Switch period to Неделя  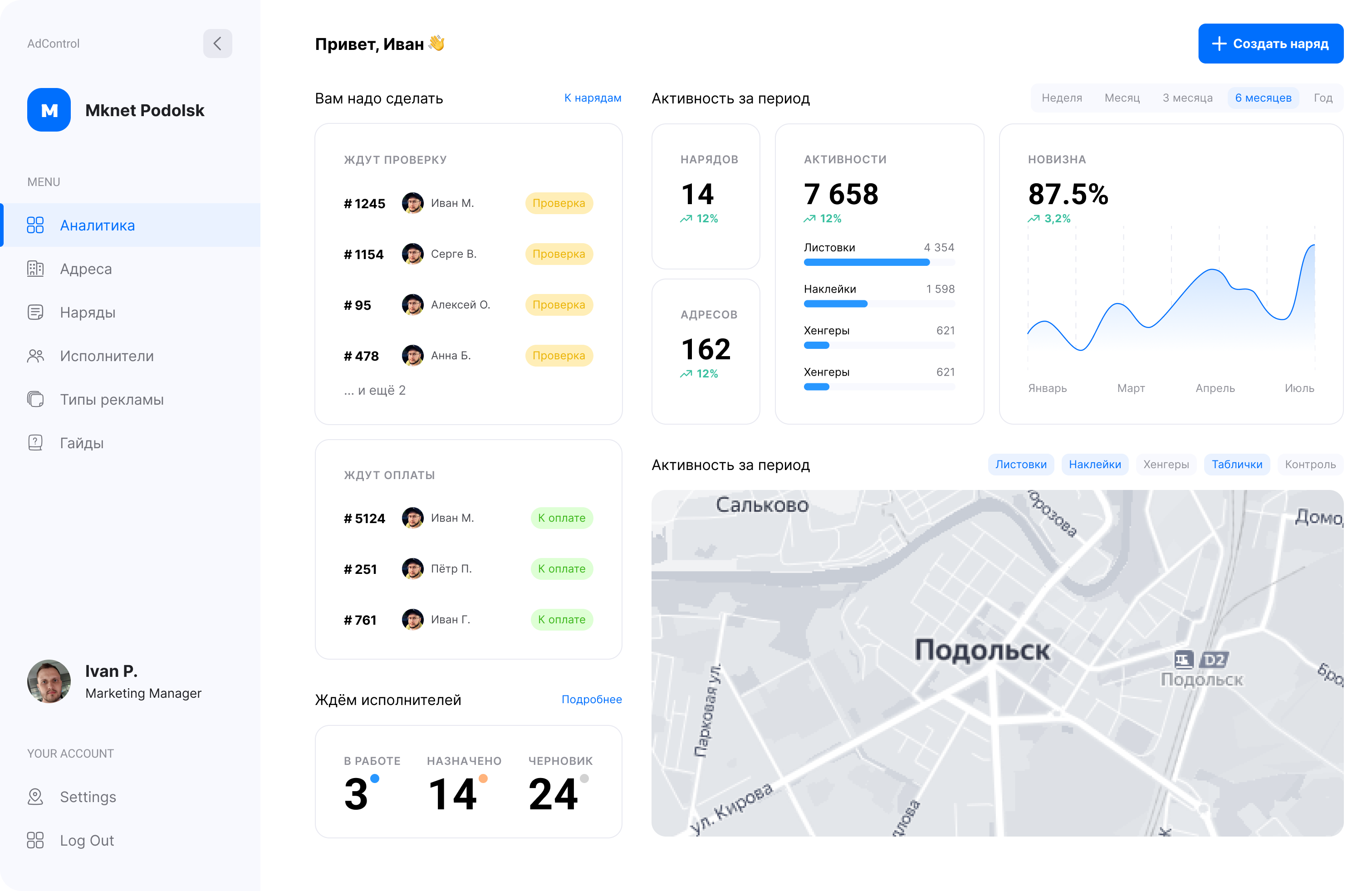click(1062, 98)
